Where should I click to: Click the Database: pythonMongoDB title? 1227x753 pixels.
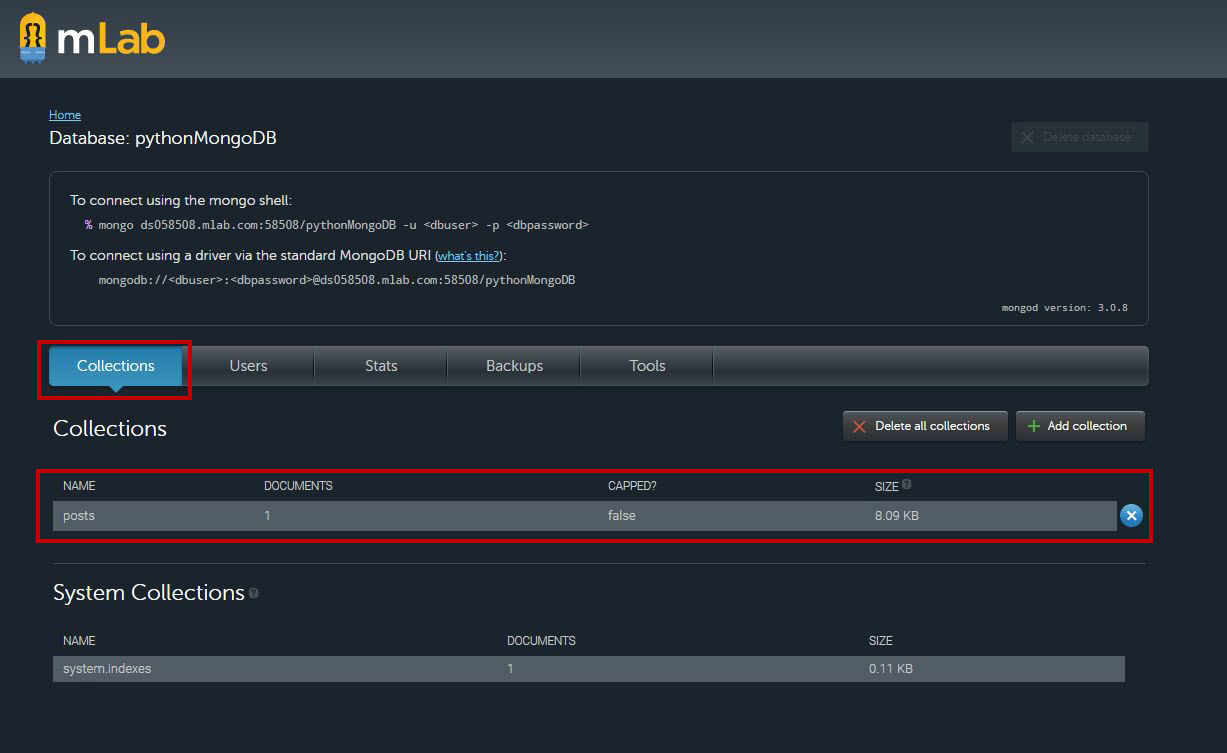pos(163,138)
